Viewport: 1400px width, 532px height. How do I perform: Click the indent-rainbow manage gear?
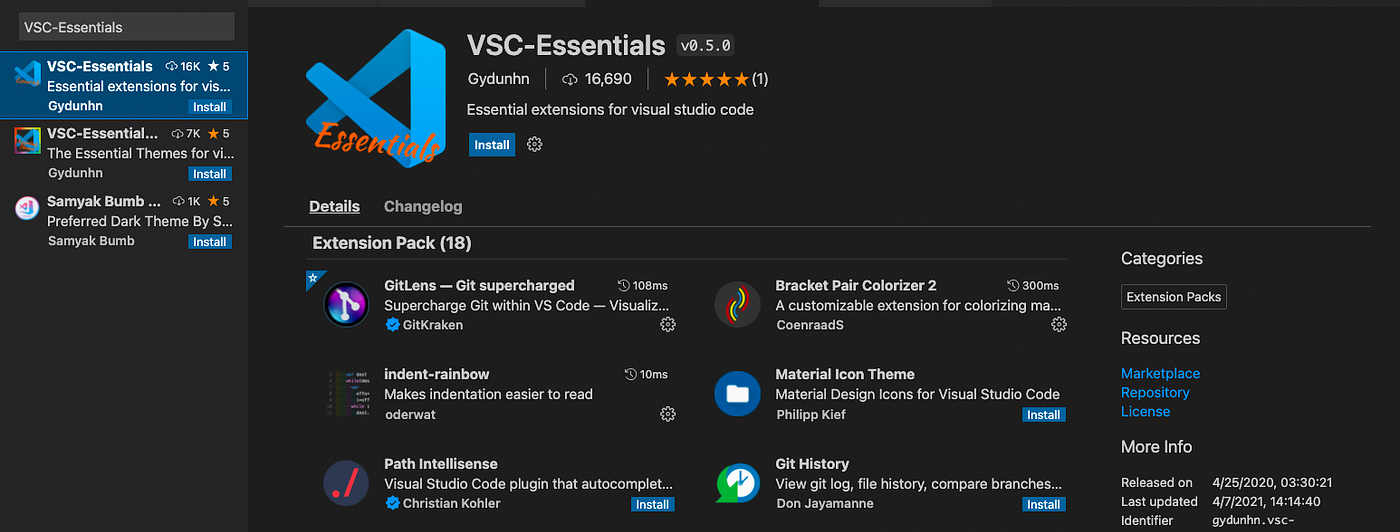click(668, 414)
